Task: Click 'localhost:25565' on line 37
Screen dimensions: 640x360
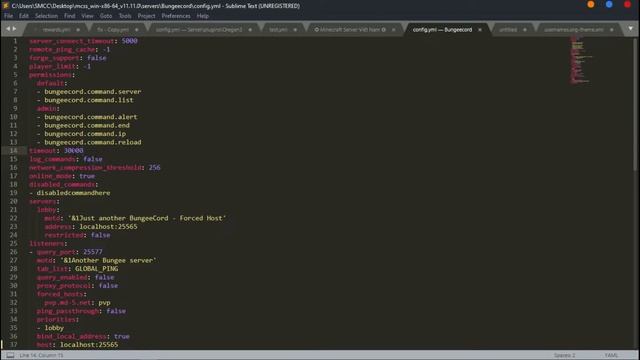Action: (89, 345)
